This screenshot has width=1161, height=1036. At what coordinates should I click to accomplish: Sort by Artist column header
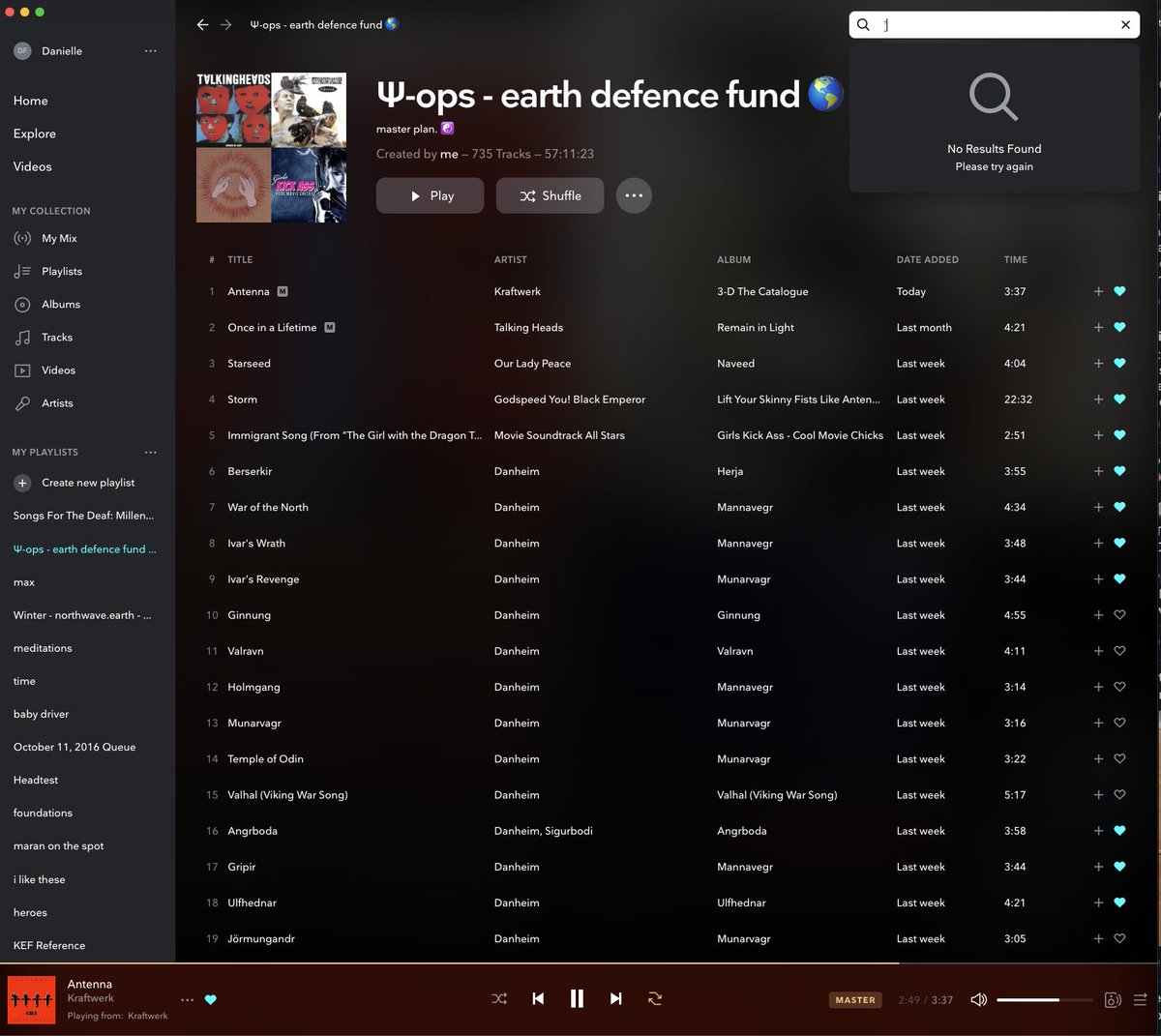[511, 259]
